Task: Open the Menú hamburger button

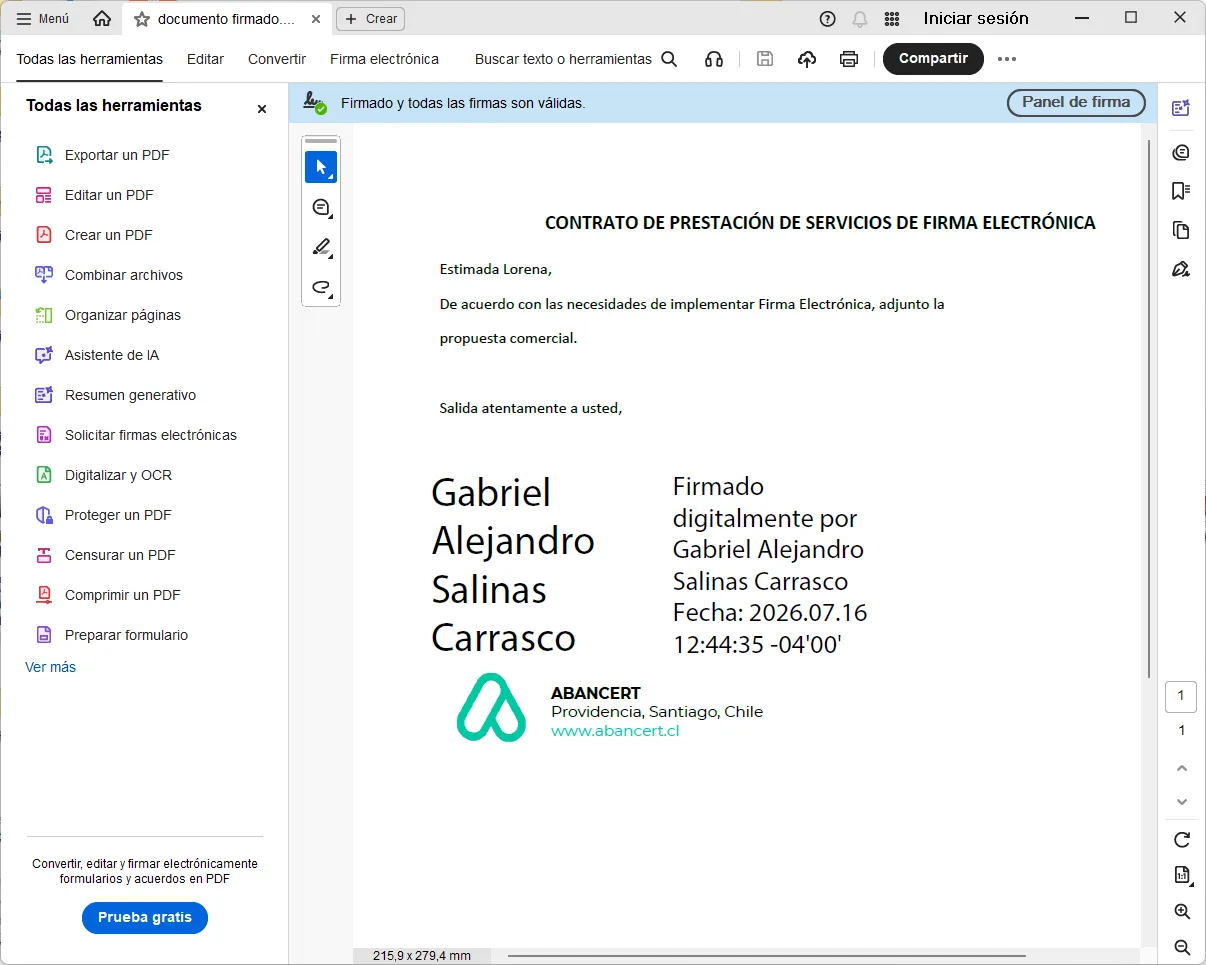Action: pyautogui.click(x=43, y=18)
